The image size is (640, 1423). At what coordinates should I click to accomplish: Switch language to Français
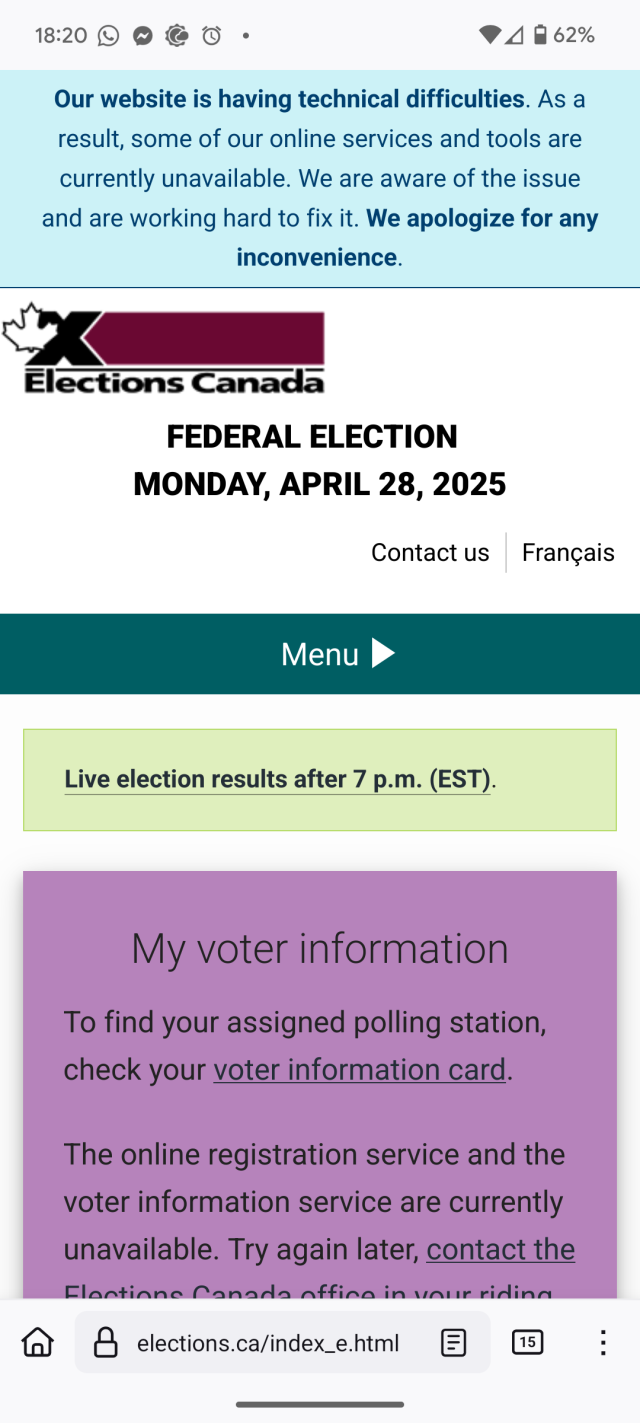pos(568,553)
